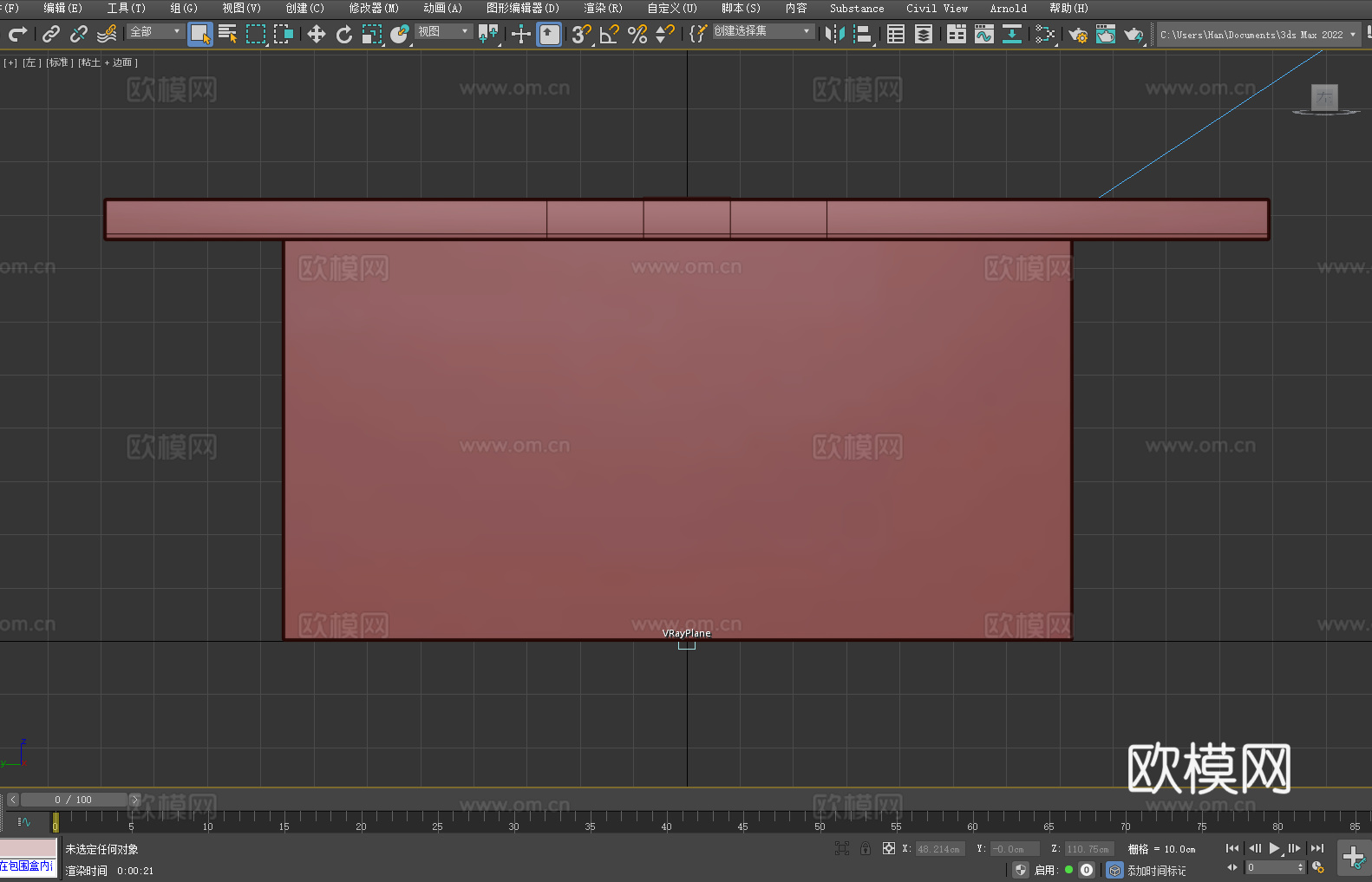The width and height of the screenshot is (1372, 882).
Task: Click the Align tool icon
Action: pyautogui.click(x=863, y=34)
